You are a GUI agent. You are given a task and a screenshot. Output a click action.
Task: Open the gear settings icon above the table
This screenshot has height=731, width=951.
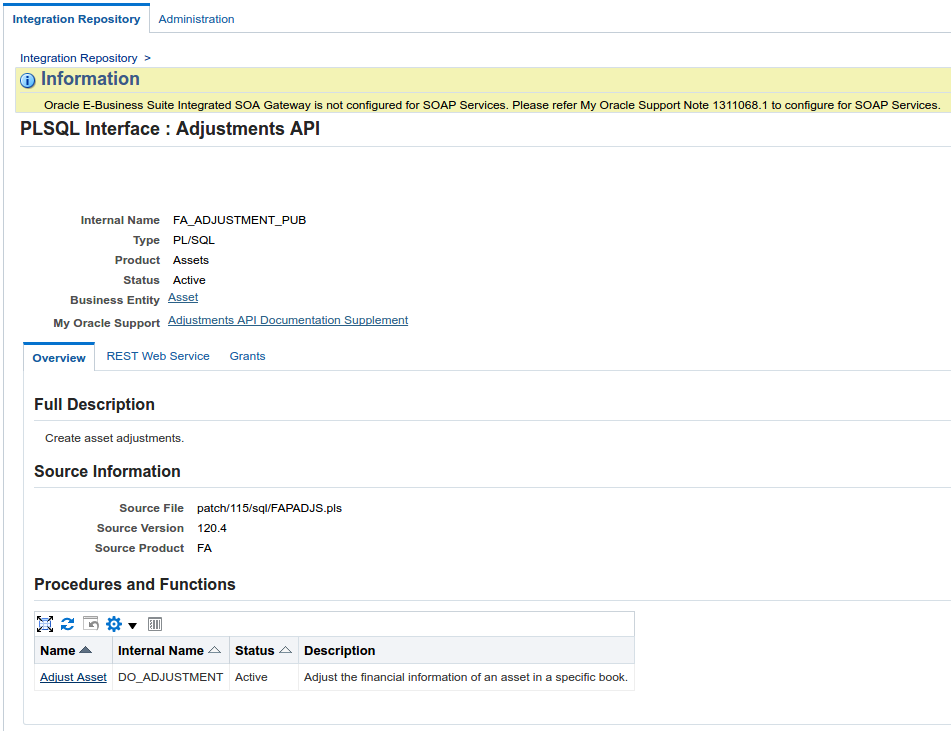(114, 624)
